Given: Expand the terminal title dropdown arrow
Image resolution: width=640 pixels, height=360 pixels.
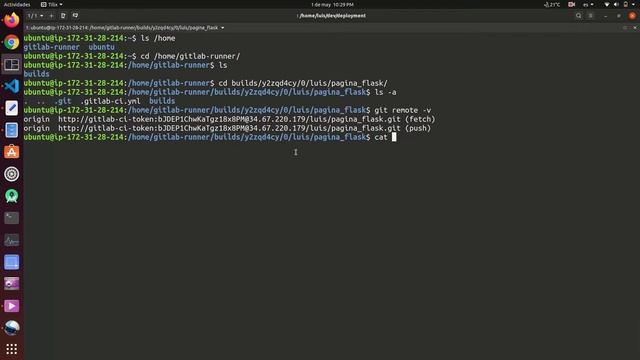Looking at the screenshot, I should pyautogui.click(x=222, y=28).
